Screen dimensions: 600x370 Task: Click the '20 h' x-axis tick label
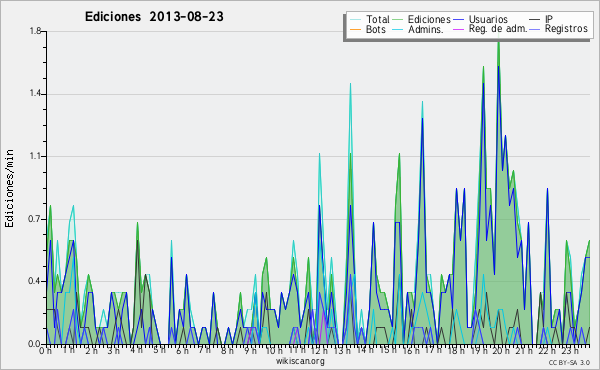coord(501,350)
